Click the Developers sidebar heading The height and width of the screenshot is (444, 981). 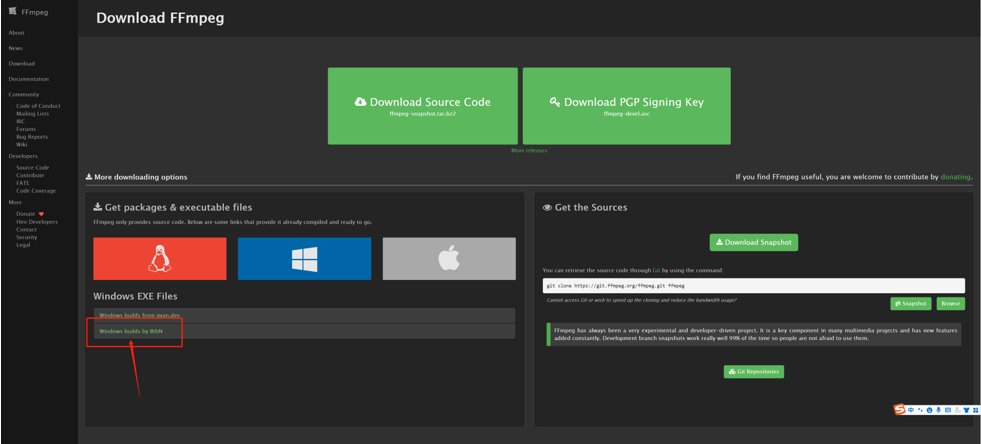pos(23,156)
